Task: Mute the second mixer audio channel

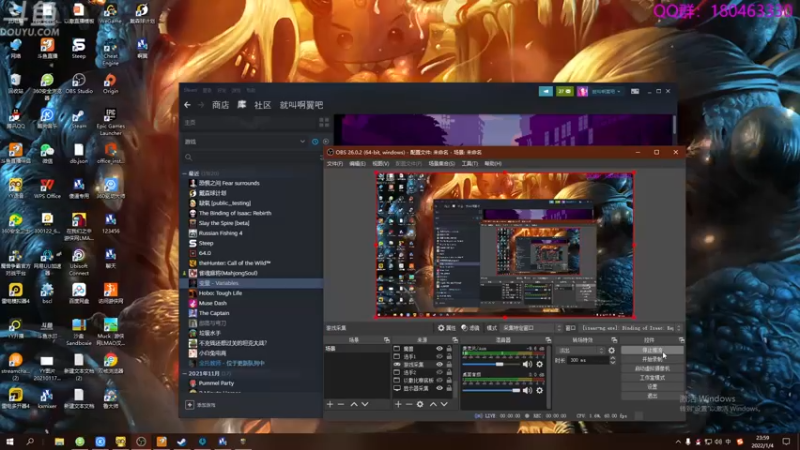Action: tap(527, 390)
